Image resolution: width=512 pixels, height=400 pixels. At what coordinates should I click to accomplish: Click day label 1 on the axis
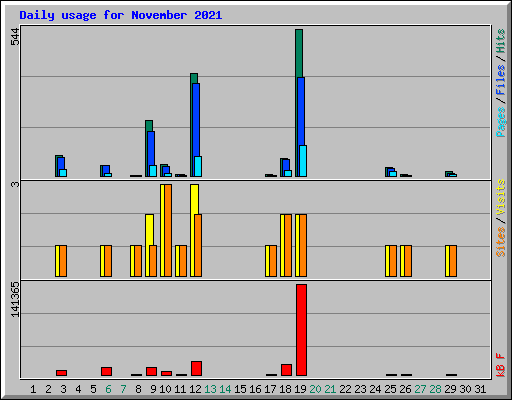point(33,389)
